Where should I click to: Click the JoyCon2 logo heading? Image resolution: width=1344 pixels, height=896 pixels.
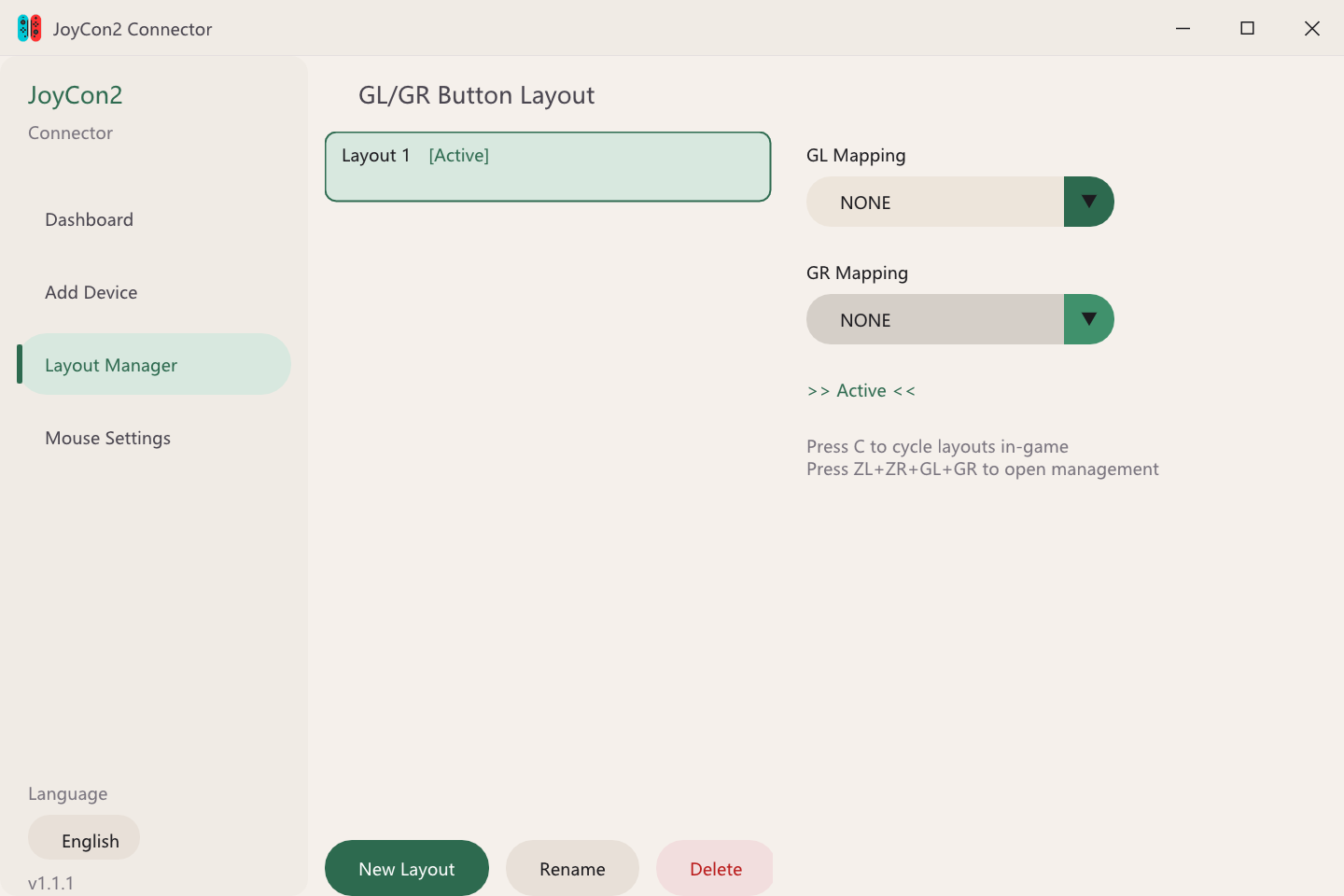[75, 94]
